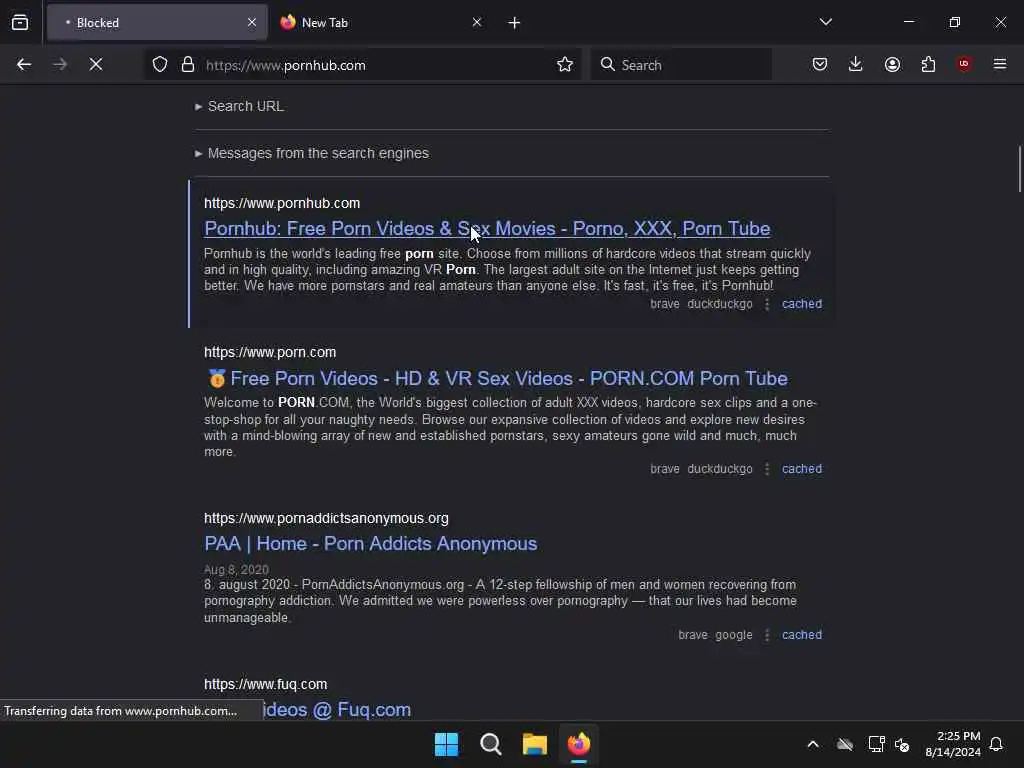Open Firefox View icon
This screenshot has width=1024, height=768.
point(20,22)
